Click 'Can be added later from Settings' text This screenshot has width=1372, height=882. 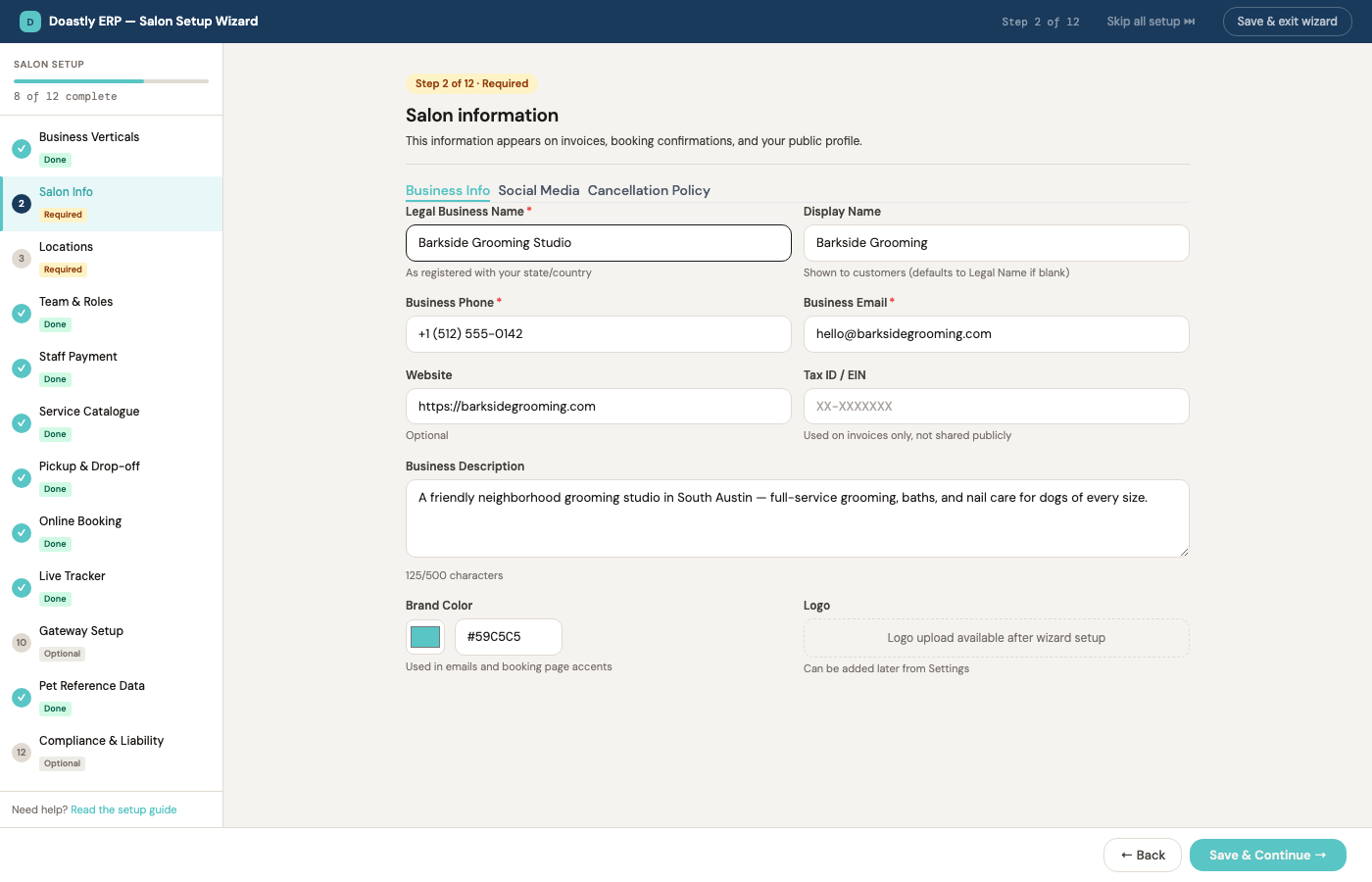pyautogui.click(x=886, y=668)
